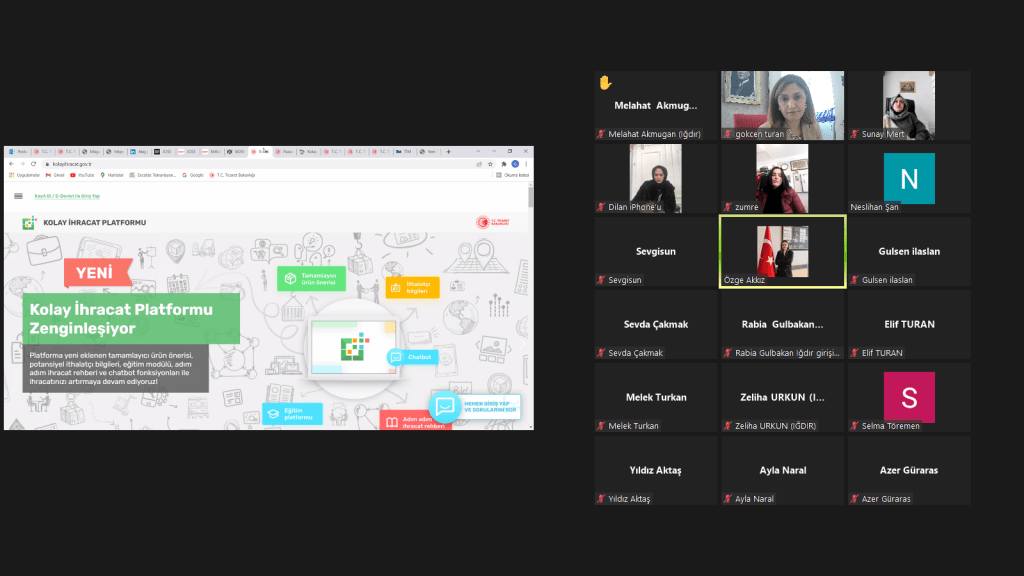Open a new browser tab with plus
This screenshot has height=576, width=1024.
tap(448, 151)
